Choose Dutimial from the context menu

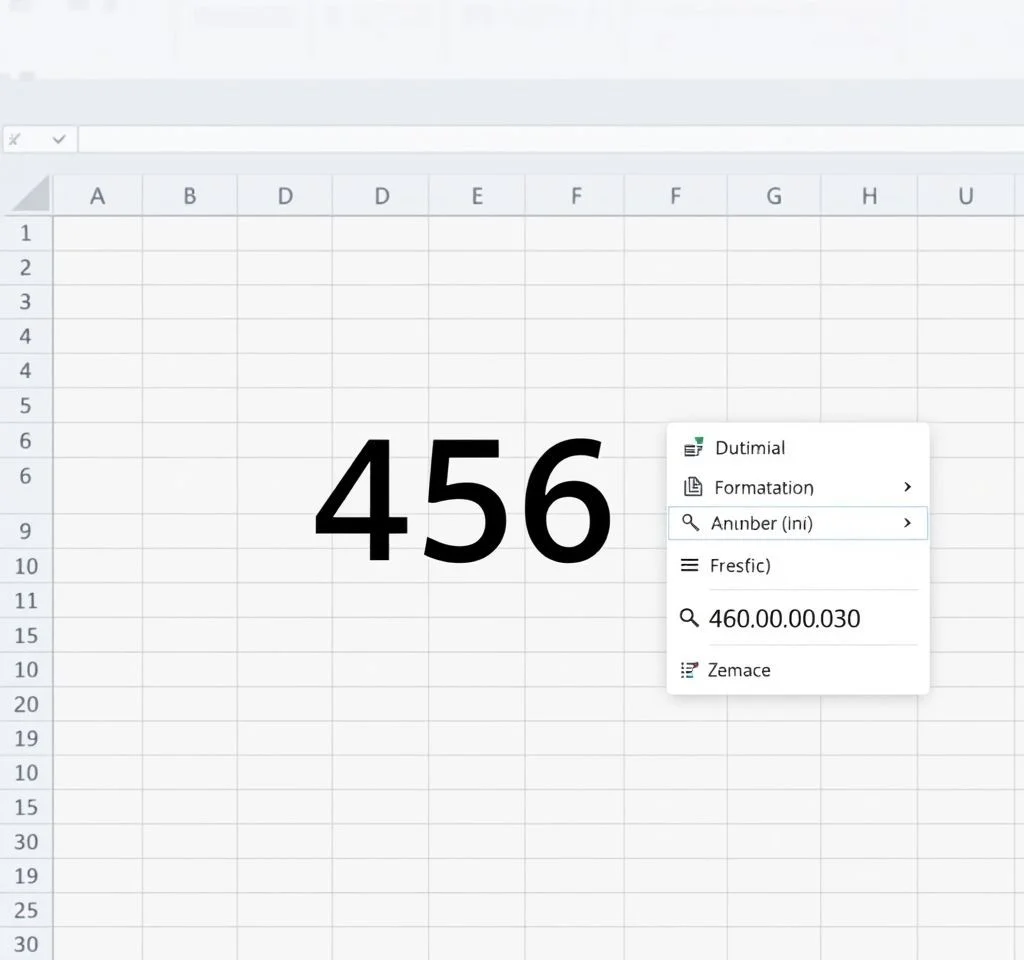[750, 448]
